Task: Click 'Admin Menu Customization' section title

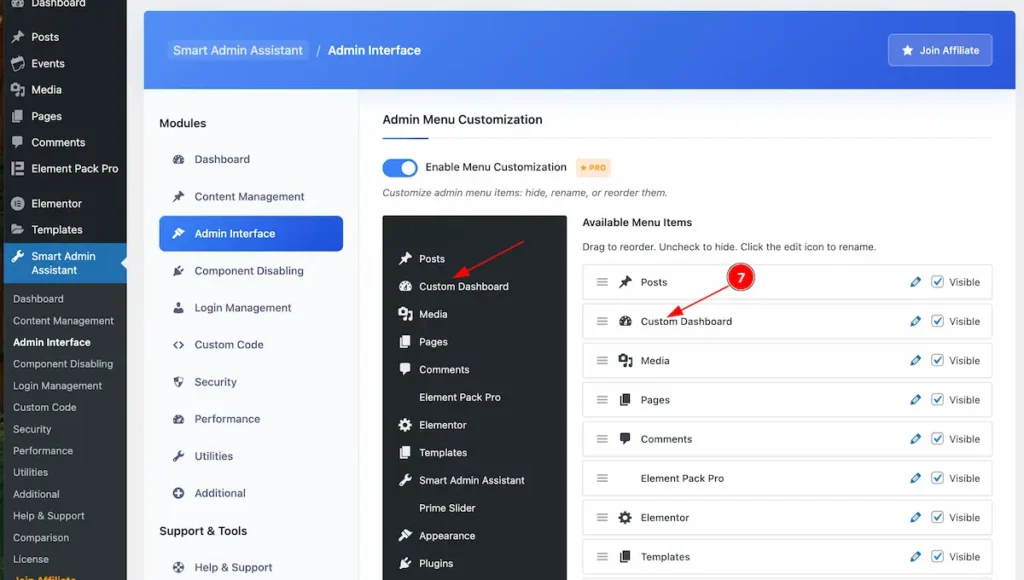Action: (x=462, y=120)
